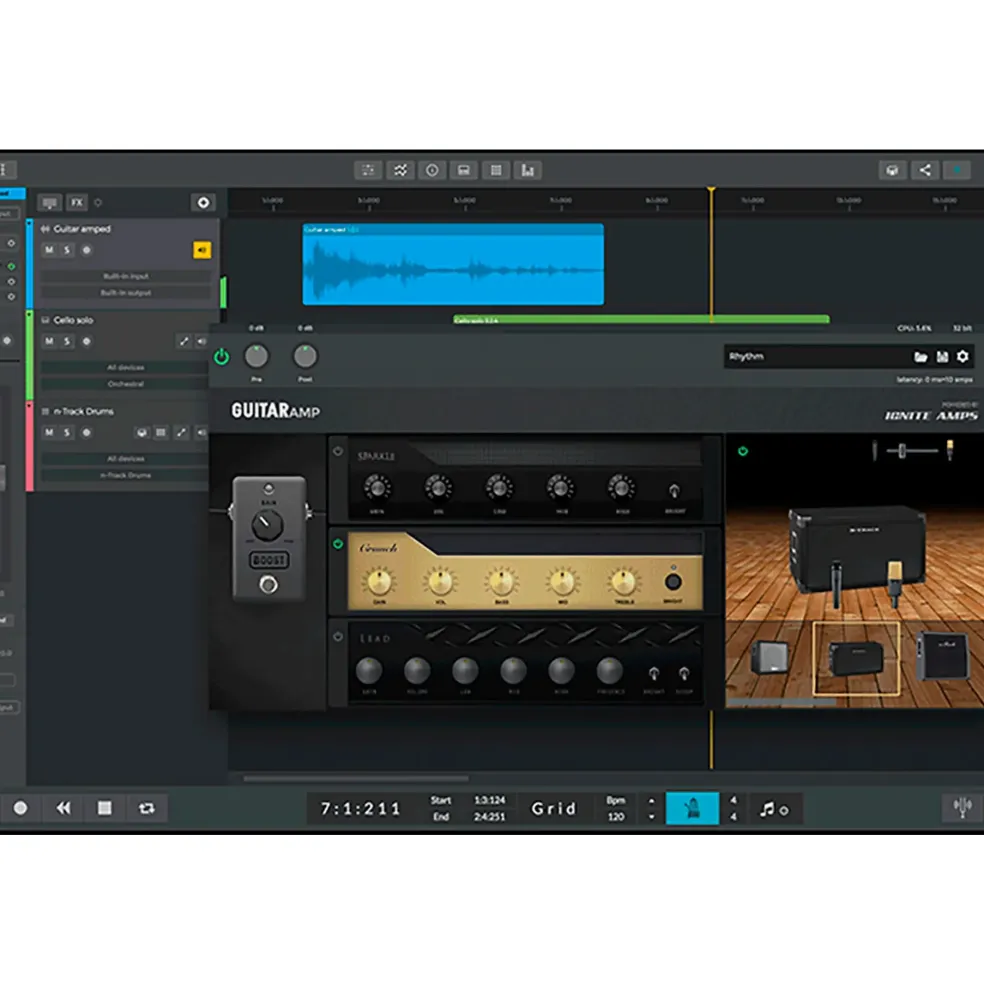Open the step sequencer grid icon
This screenshot has height=985, width=984.
tap(496, 170)
